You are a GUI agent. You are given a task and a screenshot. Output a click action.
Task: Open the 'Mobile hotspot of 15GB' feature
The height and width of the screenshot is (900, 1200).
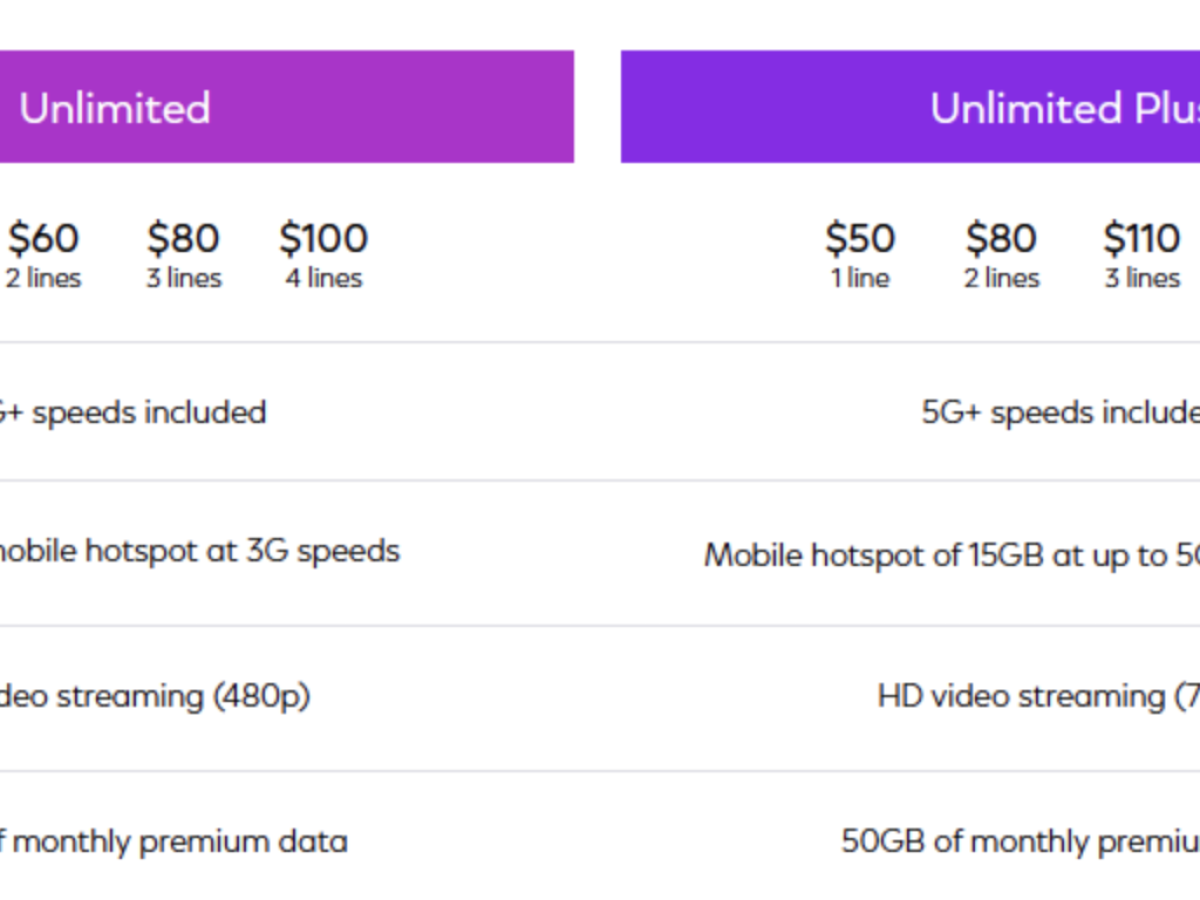[x=950, y=555]
